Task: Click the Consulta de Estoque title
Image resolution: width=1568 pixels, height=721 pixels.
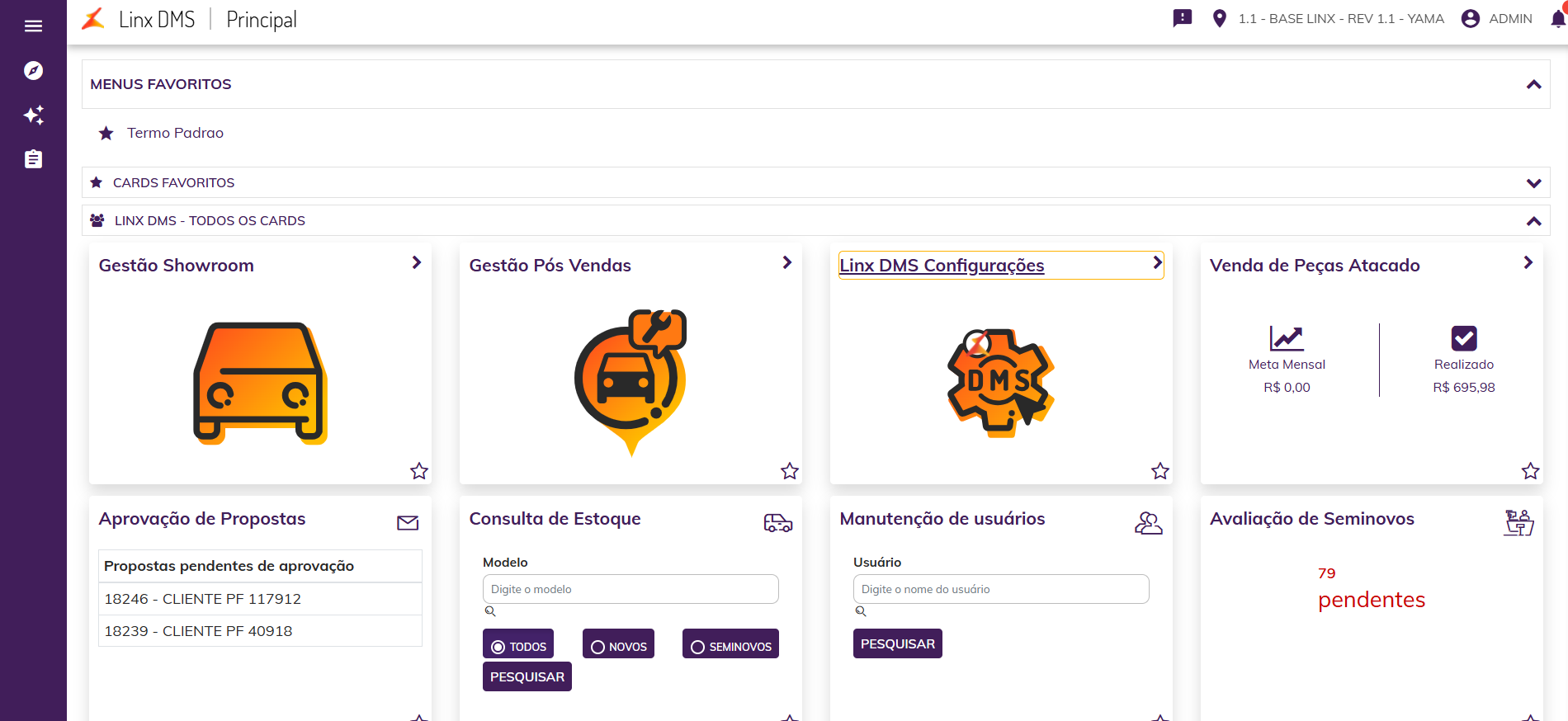Action: pyautogui.click(x=555, y=519)
